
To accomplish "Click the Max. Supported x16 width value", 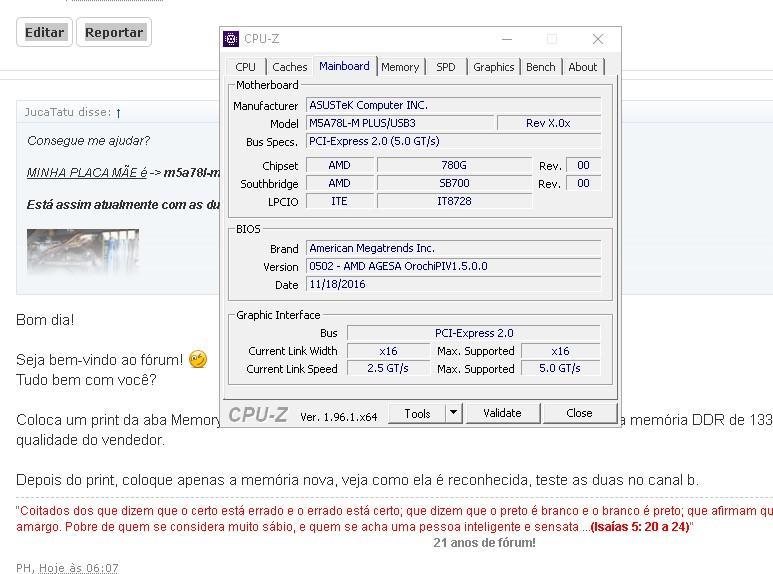I will (560, 351).
